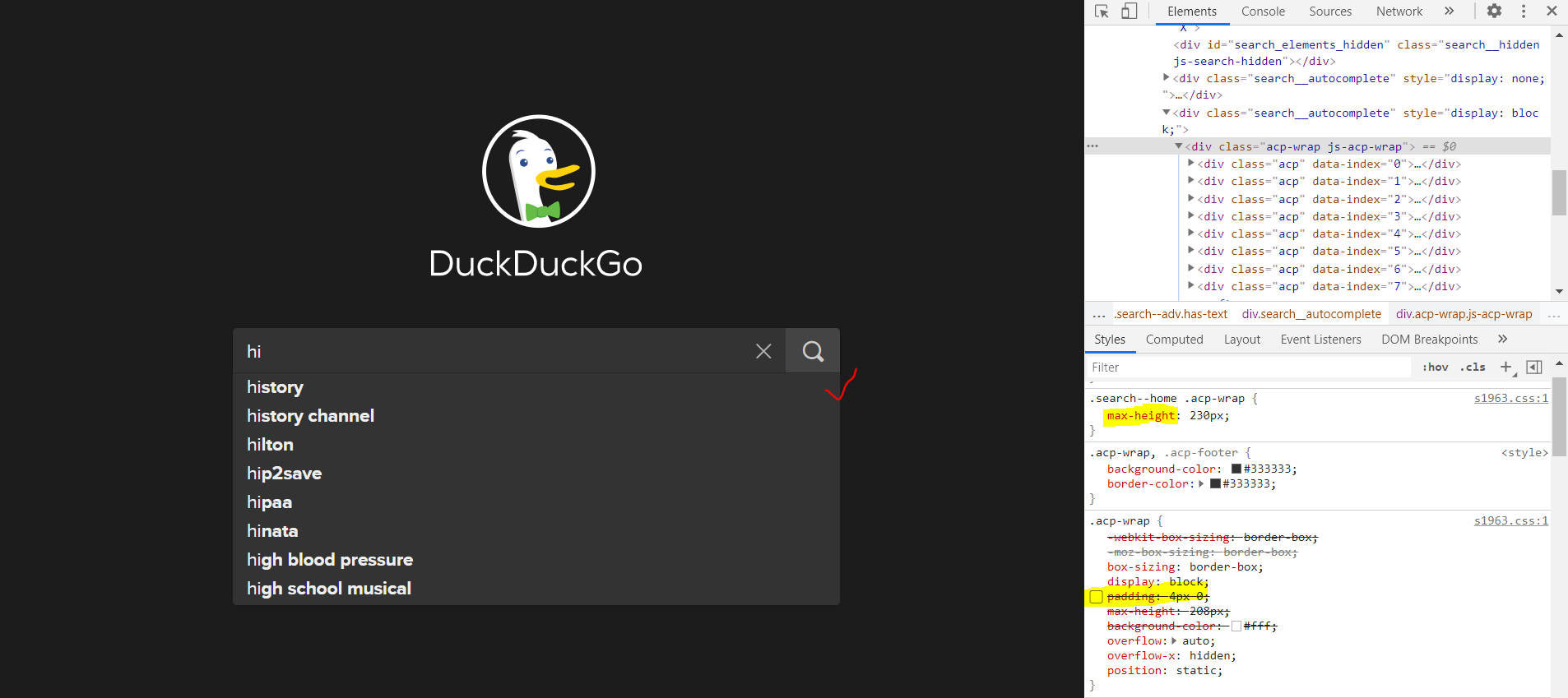
Task: Open DevTools settings gear
Action: point(1494,12)
